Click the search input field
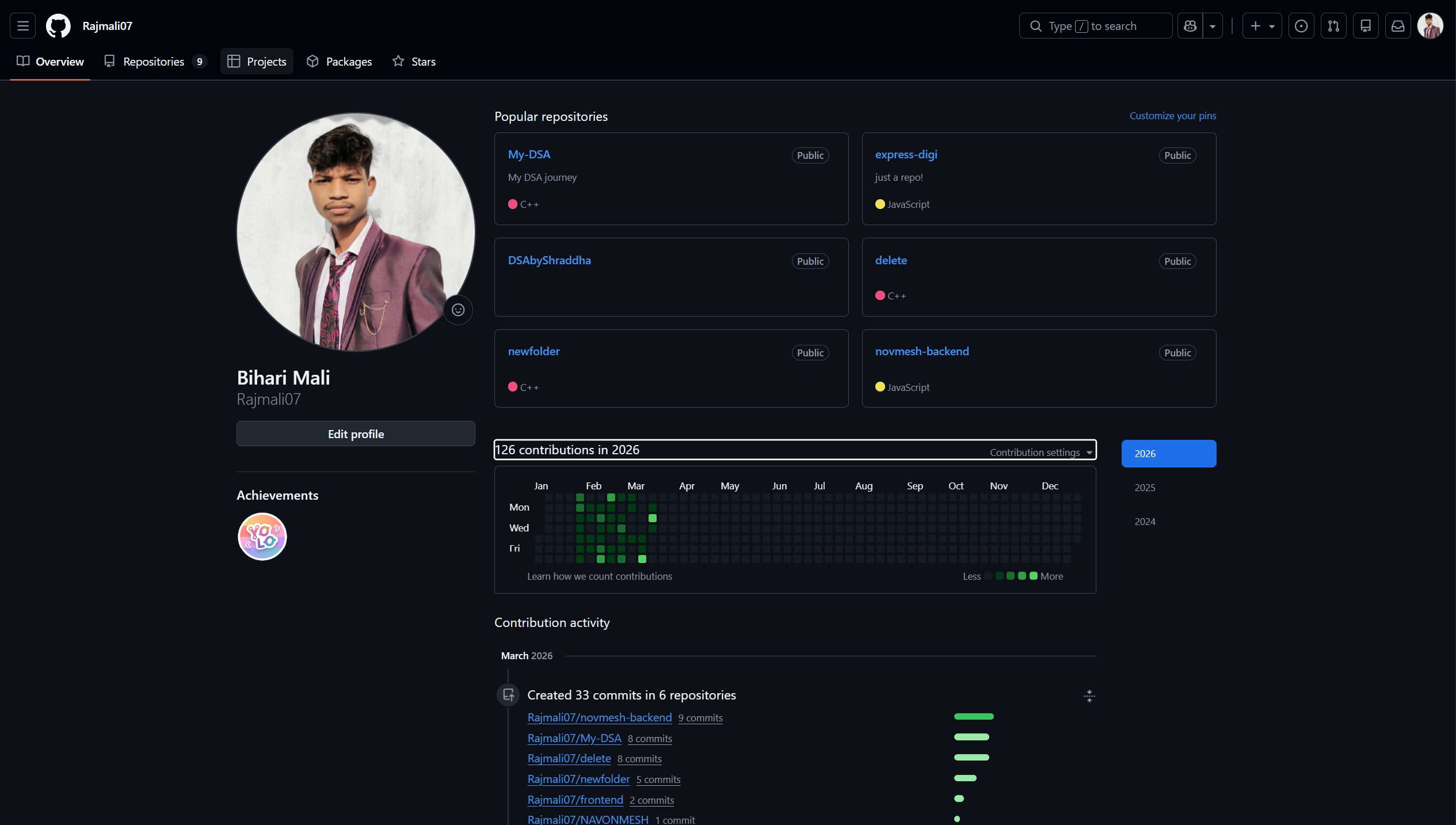 tap(1095, 25)
